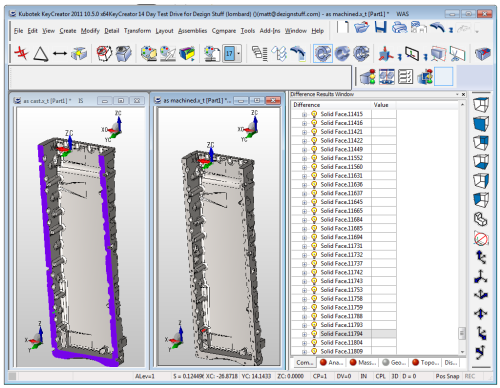Click the blank pale-blue toolbar button
Image resolution: width=500 pixels, height=388 pixels.
tap(444, 77)
